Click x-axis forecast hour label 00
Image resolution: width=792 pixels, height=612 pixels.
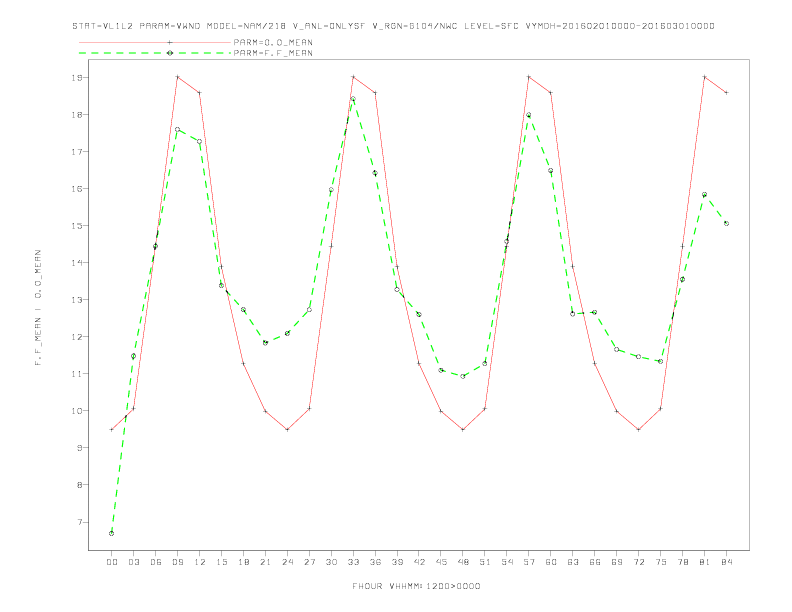pyautogui.click(x=112, y=562)
